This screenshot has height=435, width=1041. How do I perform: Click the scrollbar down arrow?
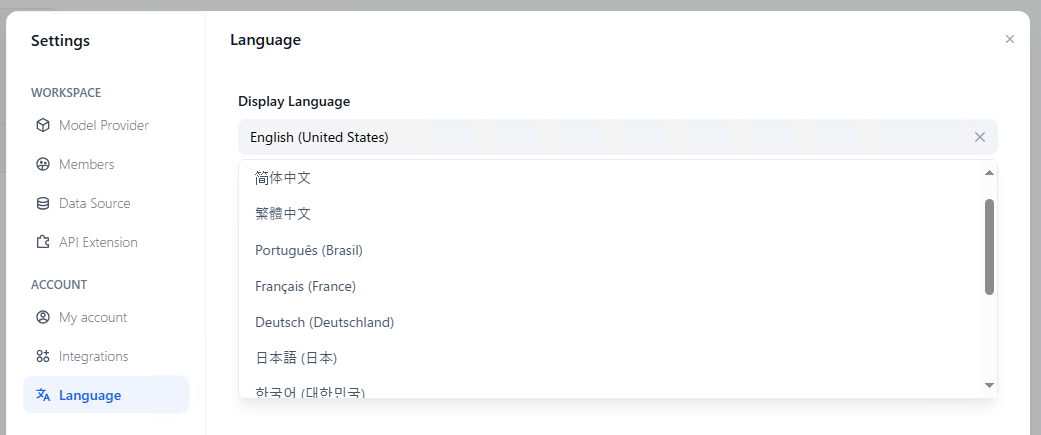989,385
